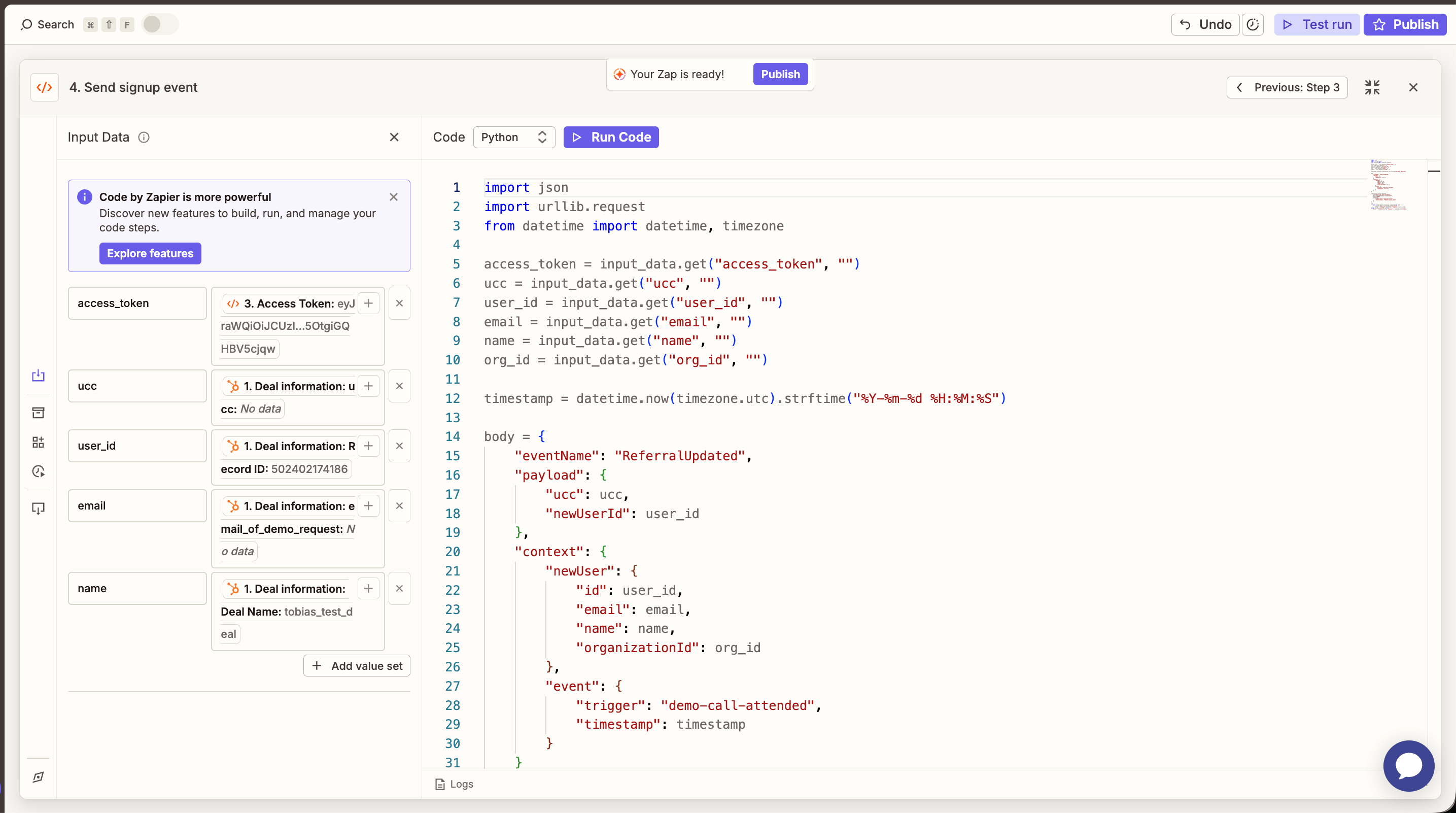Click code line 1 import json

pyautogui.click(x=526, y=187)
